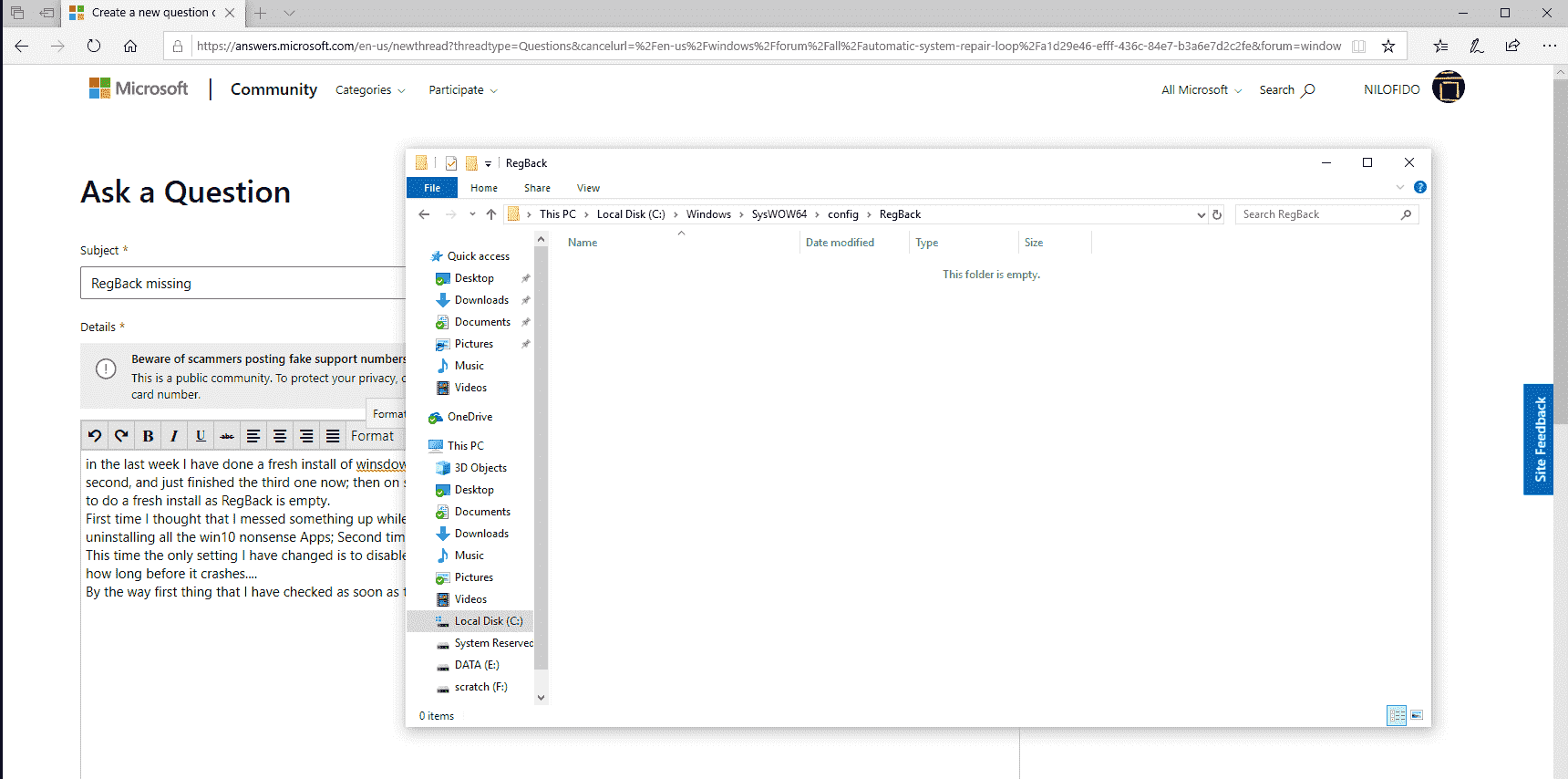Open the Share ribbon tab in Explorer
Image resolution: width=1568 pixels, height=779 pixels.
tap(537, 188)
